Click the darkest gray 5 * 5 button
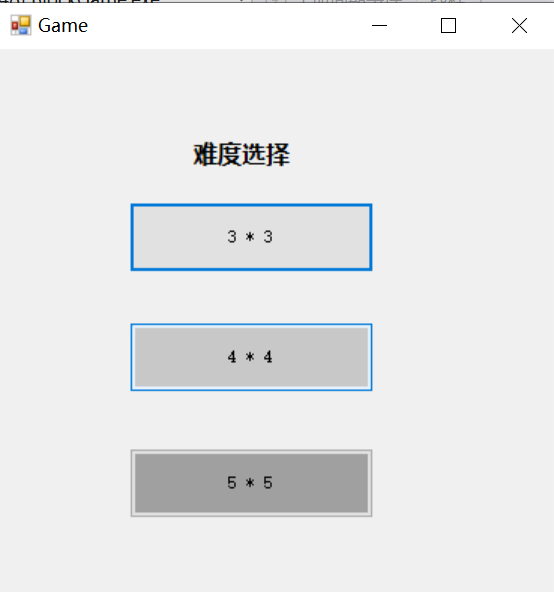Image resolution: width=554 pixels, height=592 pixels. [x=252, y=483]
